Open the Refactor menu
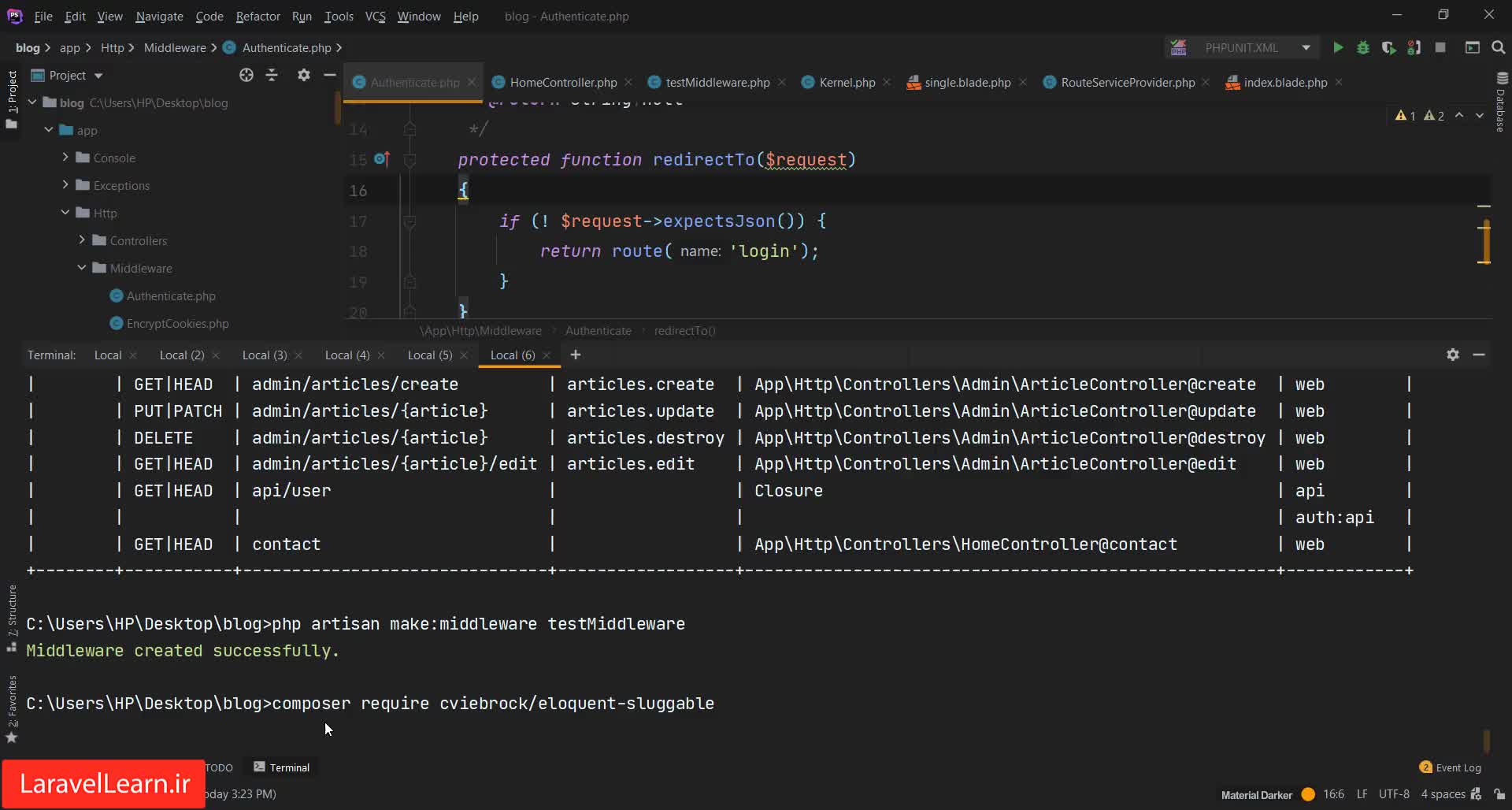1512x810 pixels. pos(258,16)
